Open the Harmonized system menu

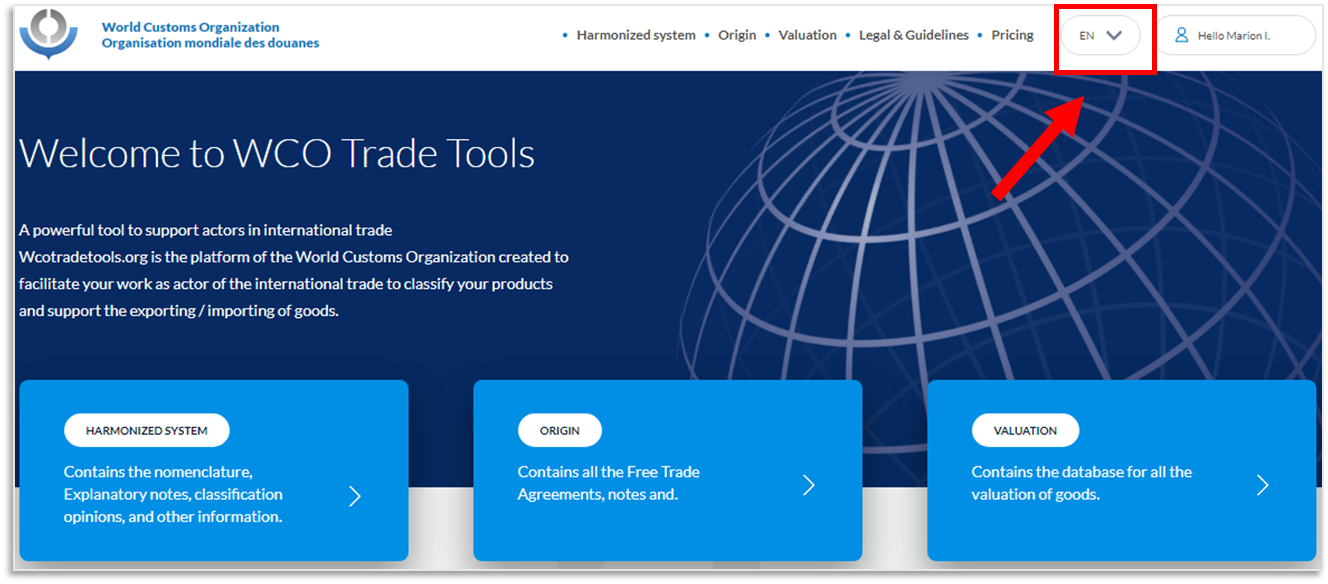coord(636,35)
